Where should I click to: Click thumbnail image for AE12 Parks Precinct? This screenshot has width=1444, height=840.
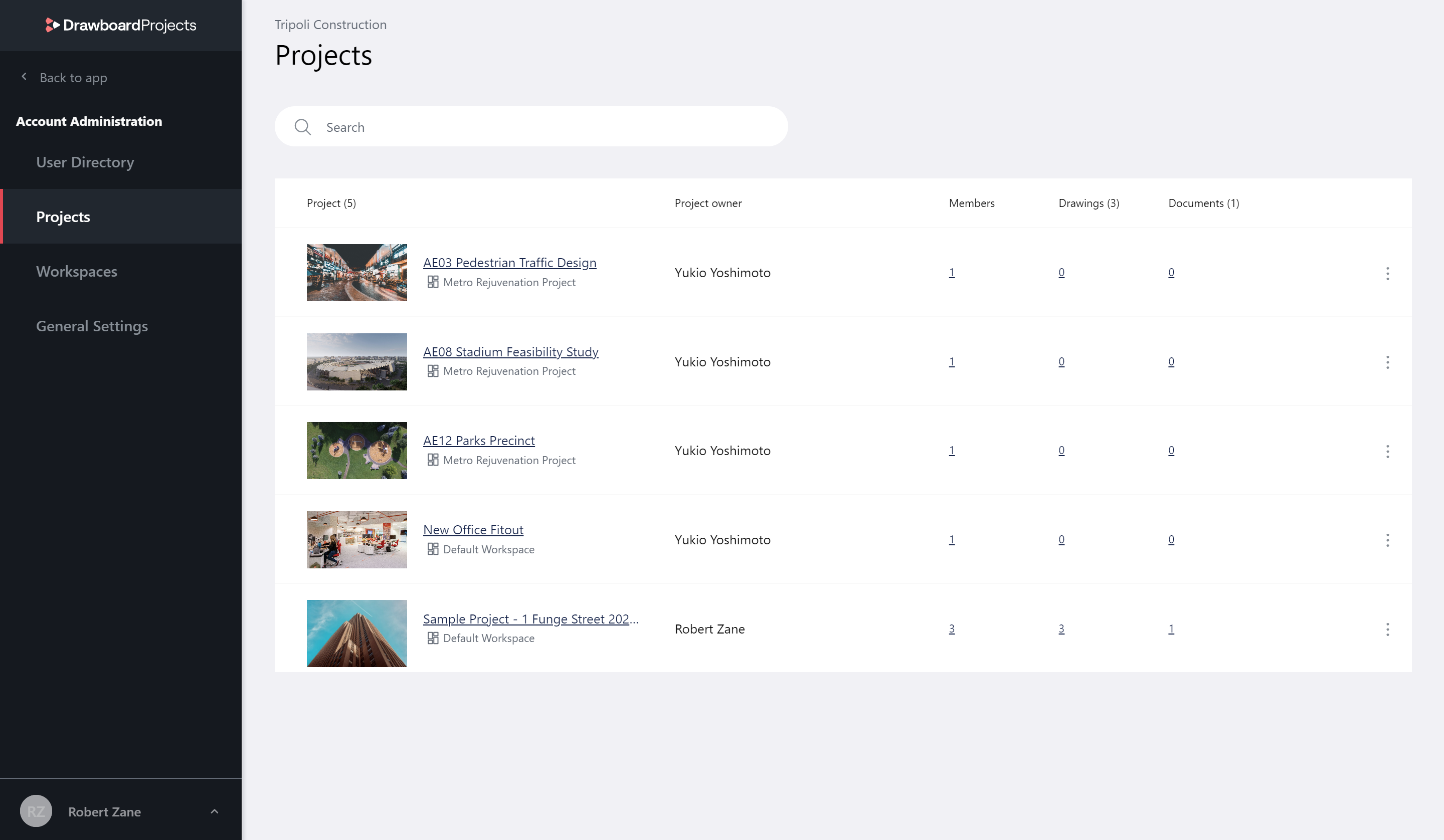[x=357, y=451]
